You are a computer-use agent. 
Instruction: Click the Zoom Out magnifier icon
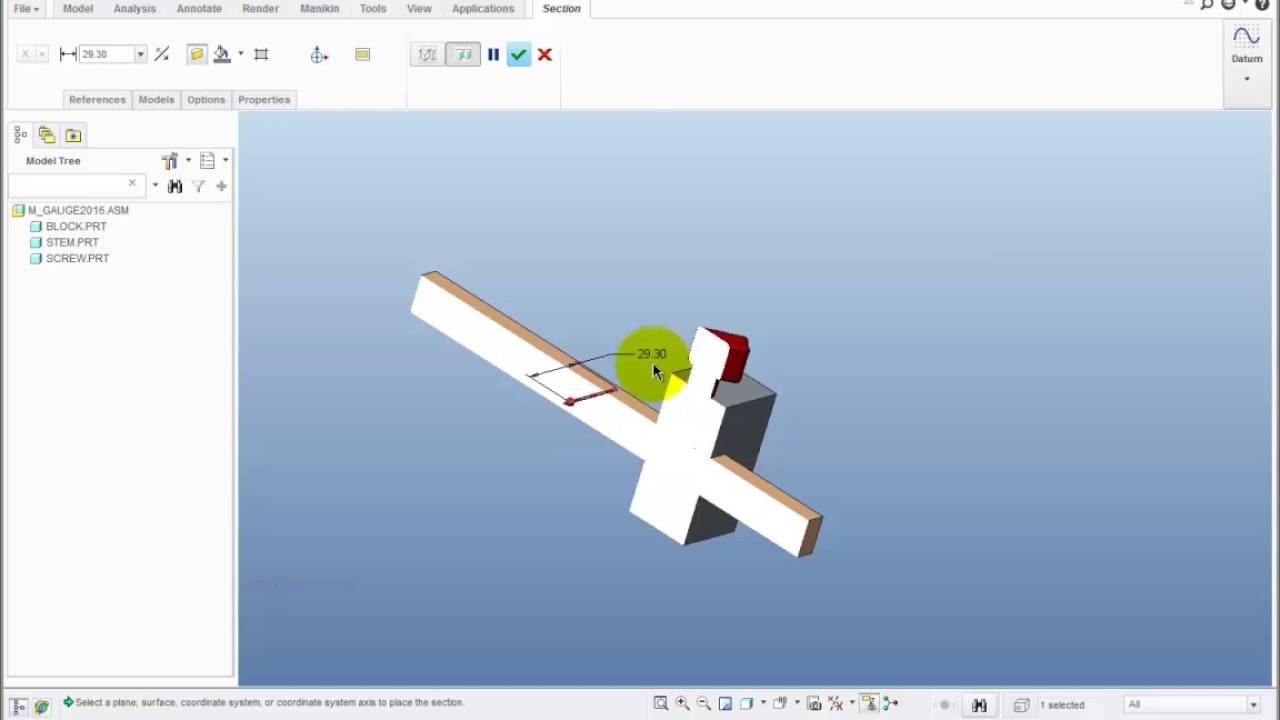704,704
